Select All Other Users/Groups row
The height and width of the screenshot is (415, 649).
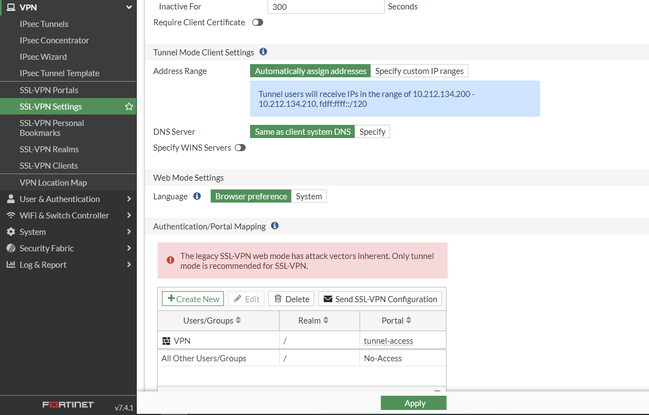click(302, 358)
